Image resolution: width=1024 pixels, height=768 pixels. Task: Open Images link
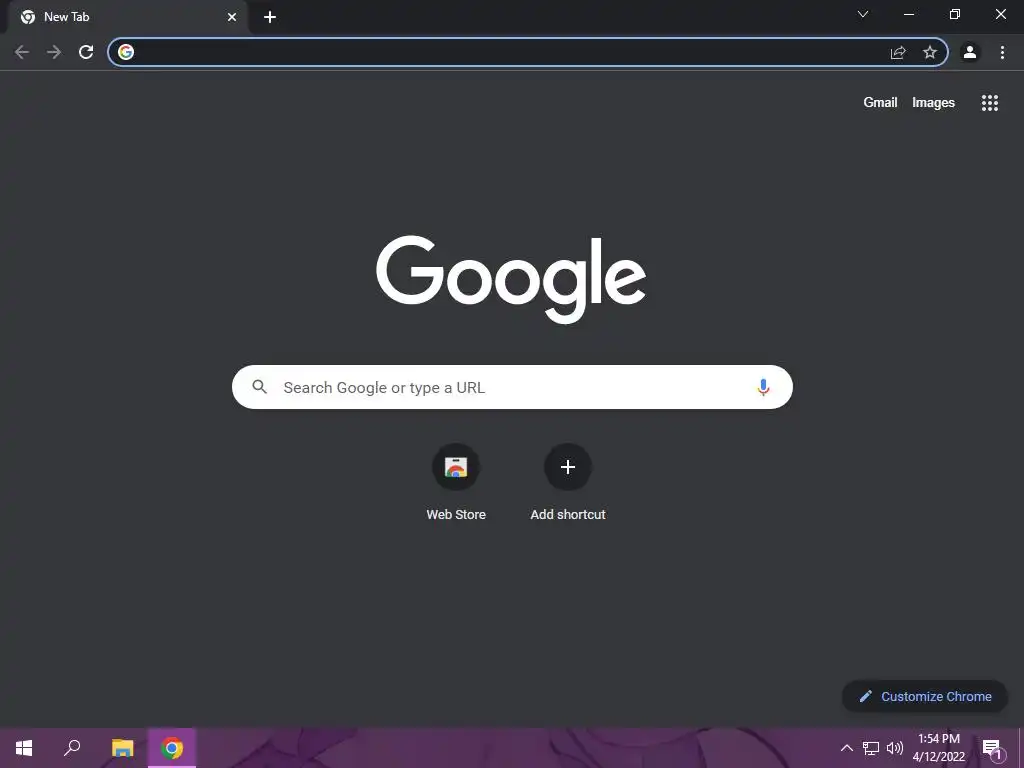pos(933,103)
